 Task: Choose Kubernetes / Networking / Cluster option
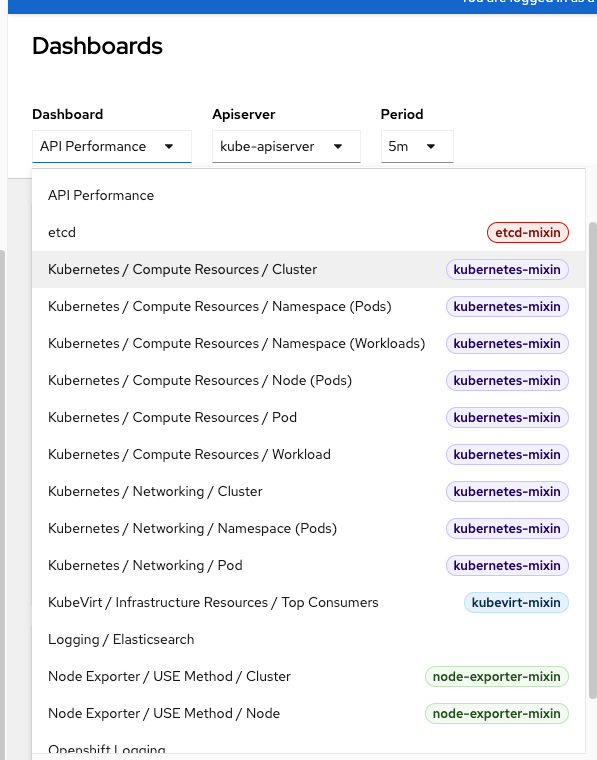[308, 491]
